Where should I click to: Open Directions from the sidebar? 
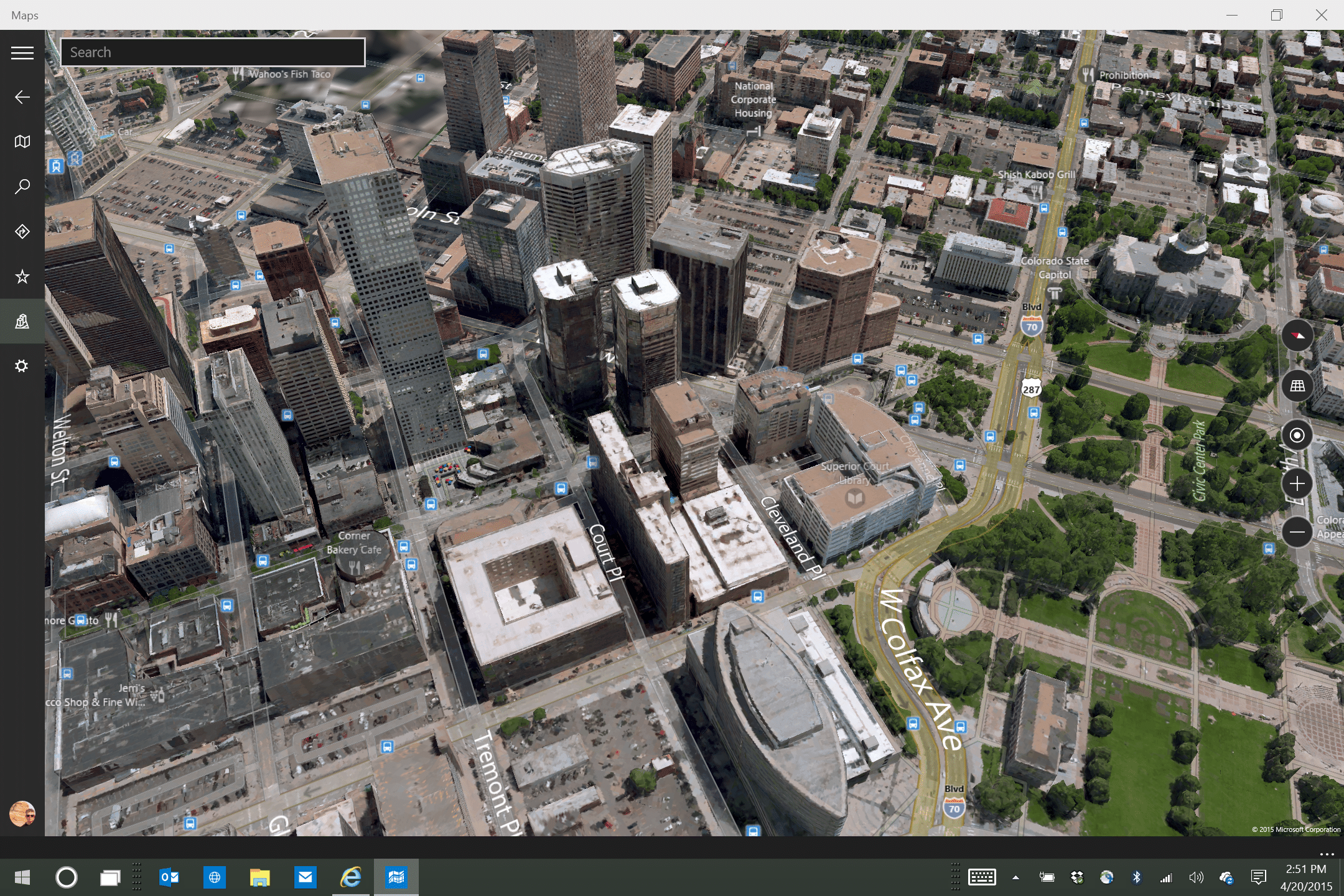(x=22, y=231)
